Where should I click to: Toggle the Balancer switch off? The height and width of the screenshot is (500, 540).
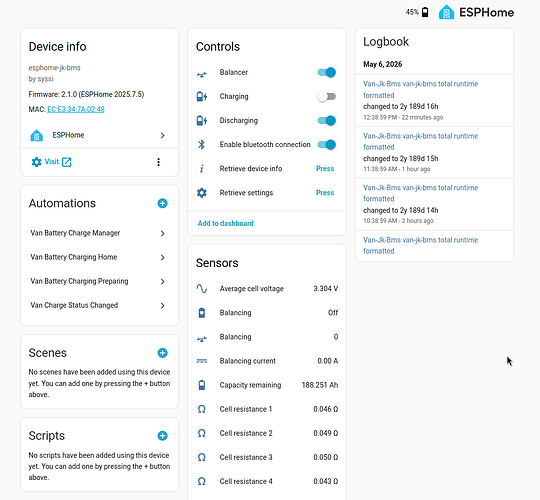(x=326, y=72)
